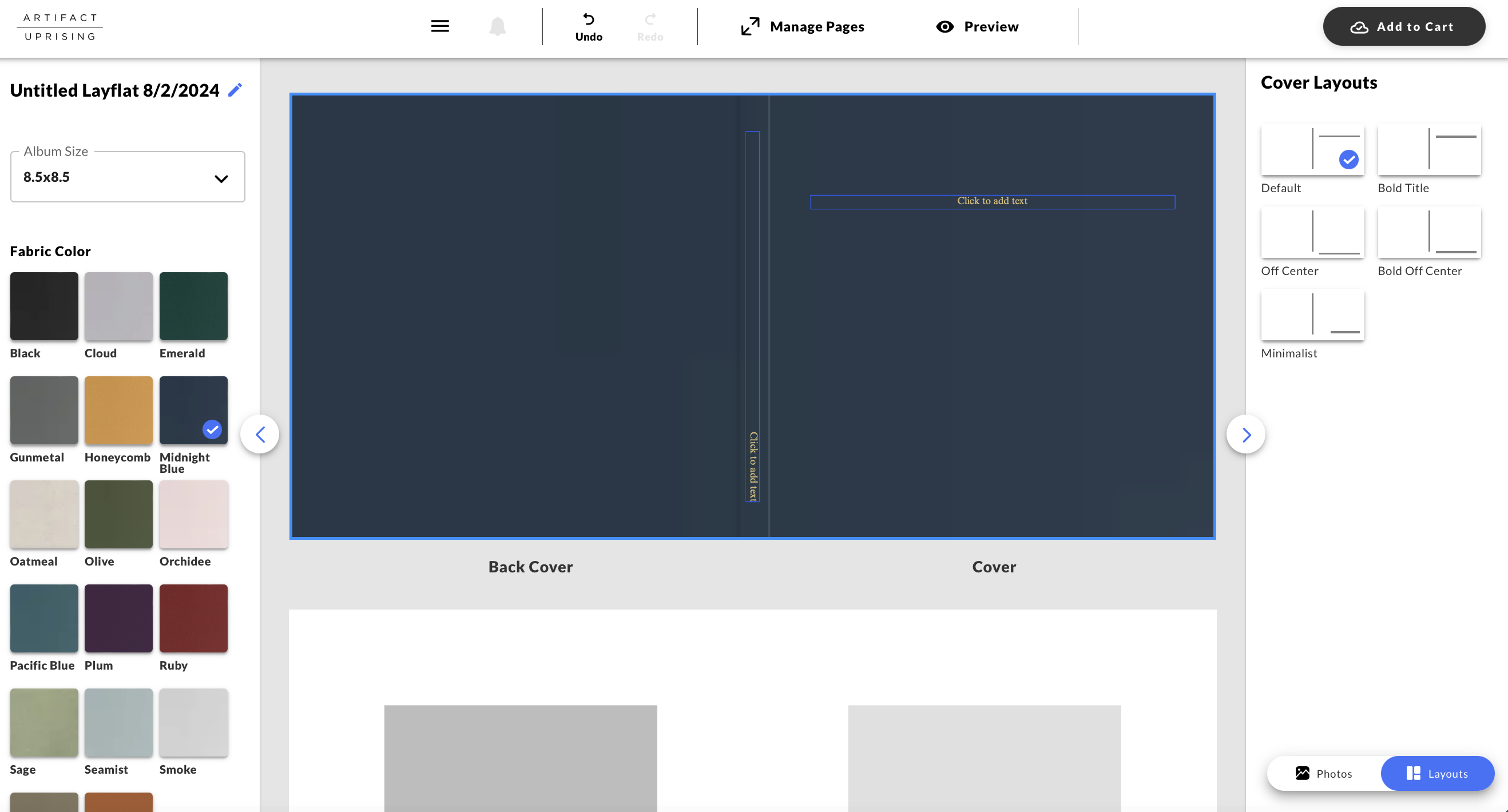This screenshot has width=1508, height=812.
Task: Pick Orchidee fabric color
Action: pyautogui.click(x=193, y=514)
